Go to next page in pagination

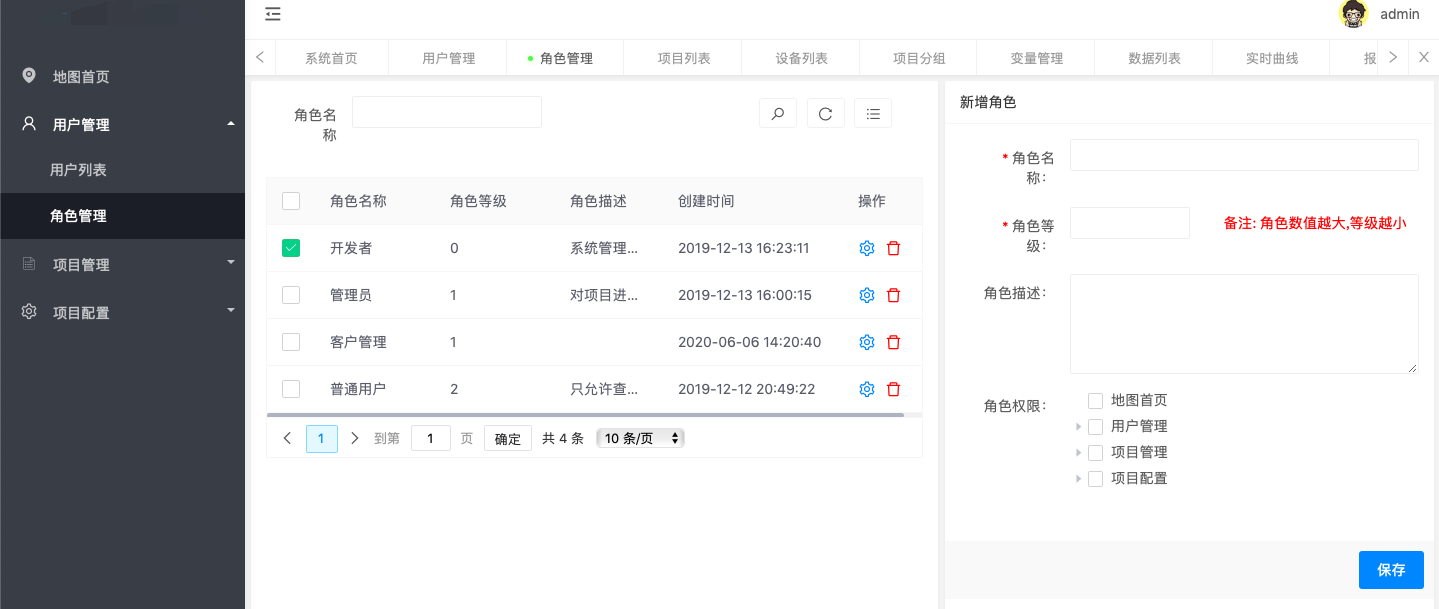click(x=355, y=438)
